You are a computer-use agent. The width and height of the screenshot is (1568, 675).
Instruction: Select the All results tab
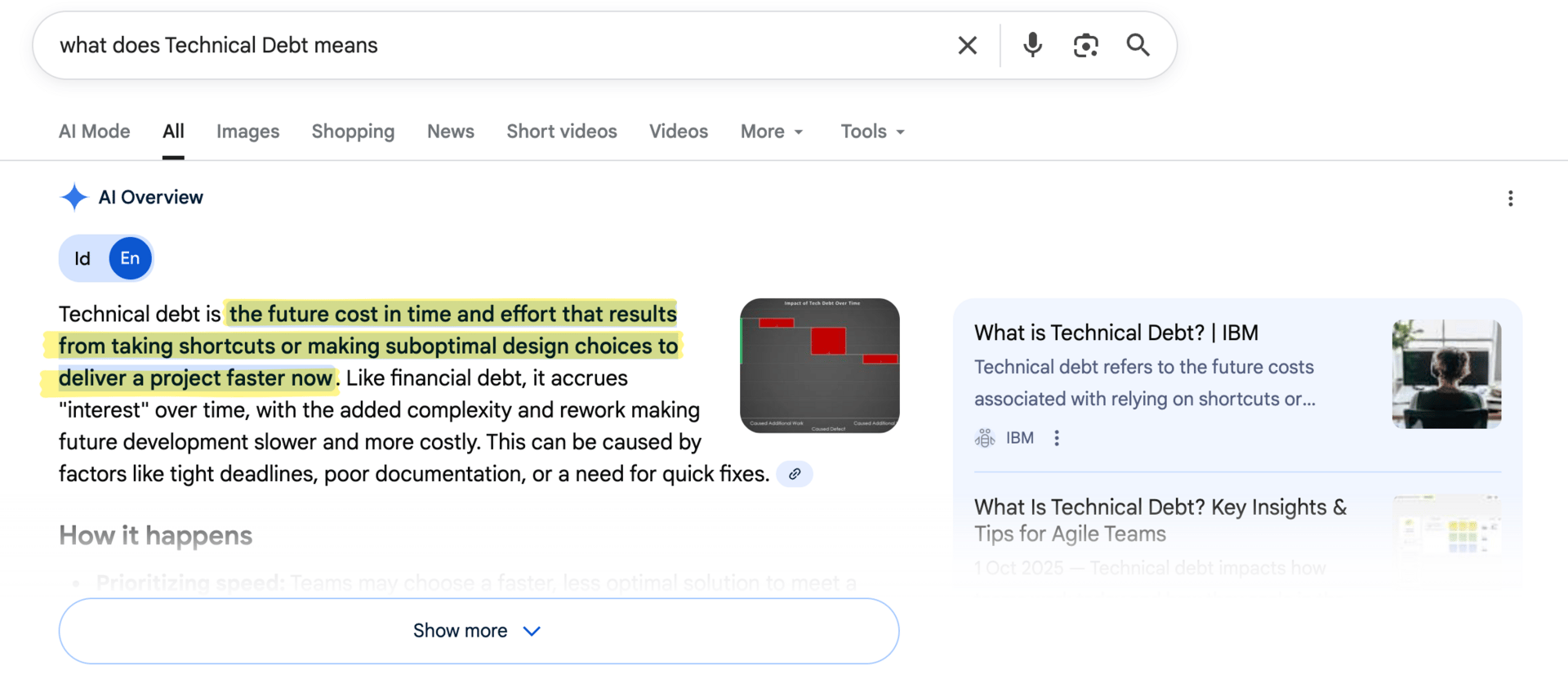click(x=173, y=132)
